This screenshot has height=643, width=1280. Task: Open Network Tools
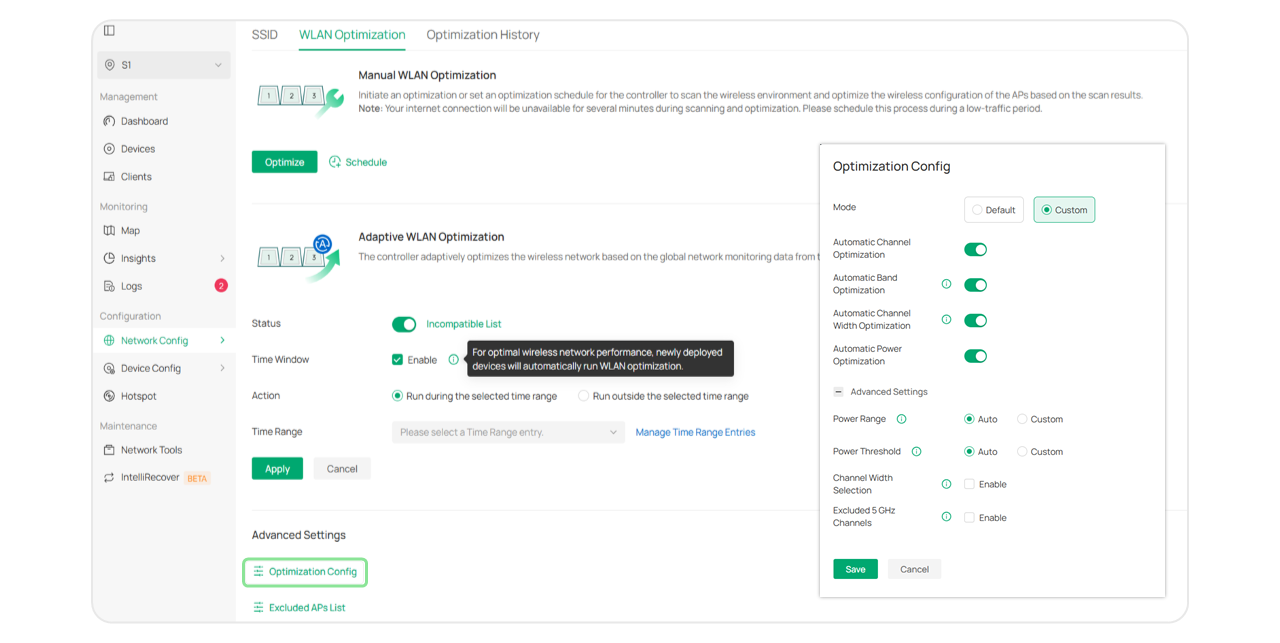point(151,450)
